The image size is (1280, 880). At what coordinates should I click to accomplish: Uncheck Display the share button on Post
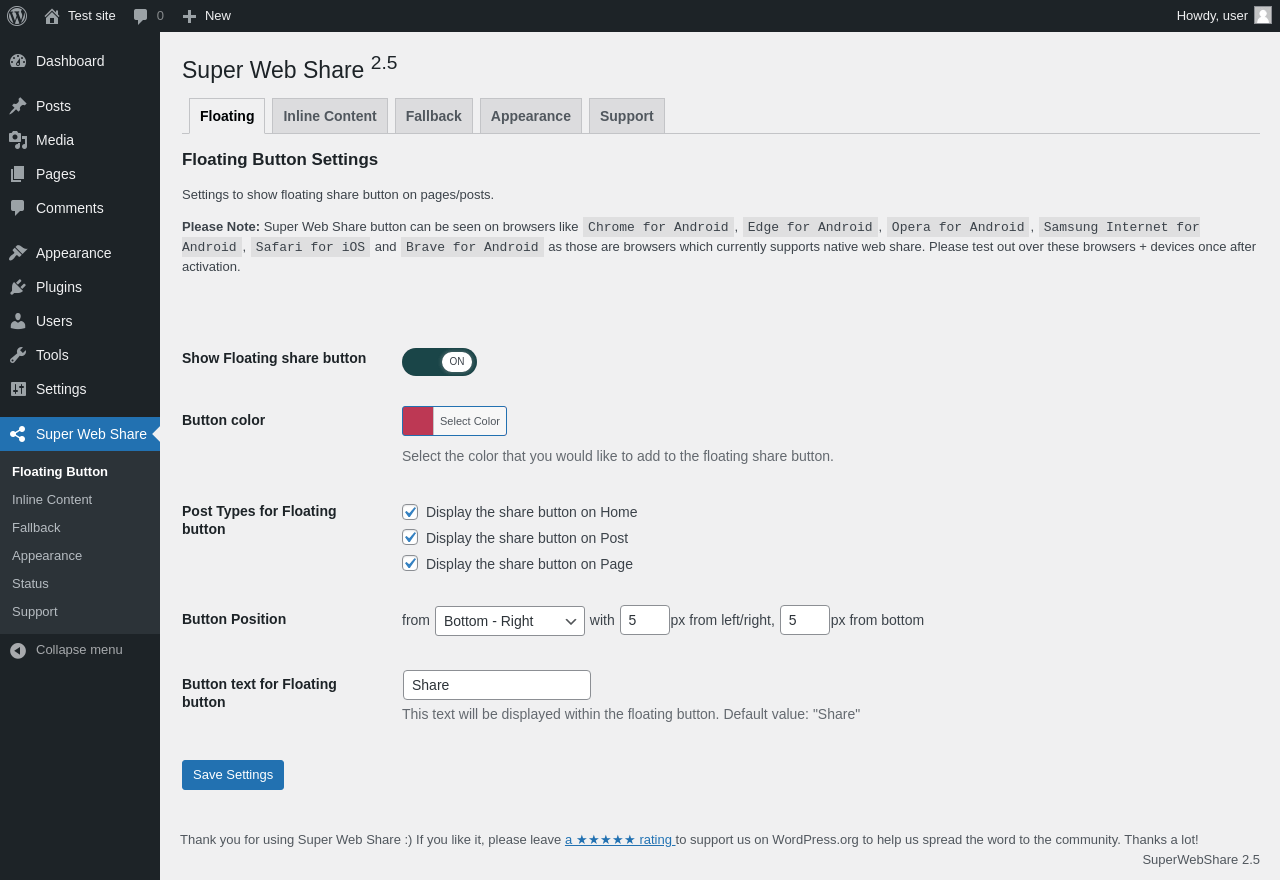(x=410, y=537)
